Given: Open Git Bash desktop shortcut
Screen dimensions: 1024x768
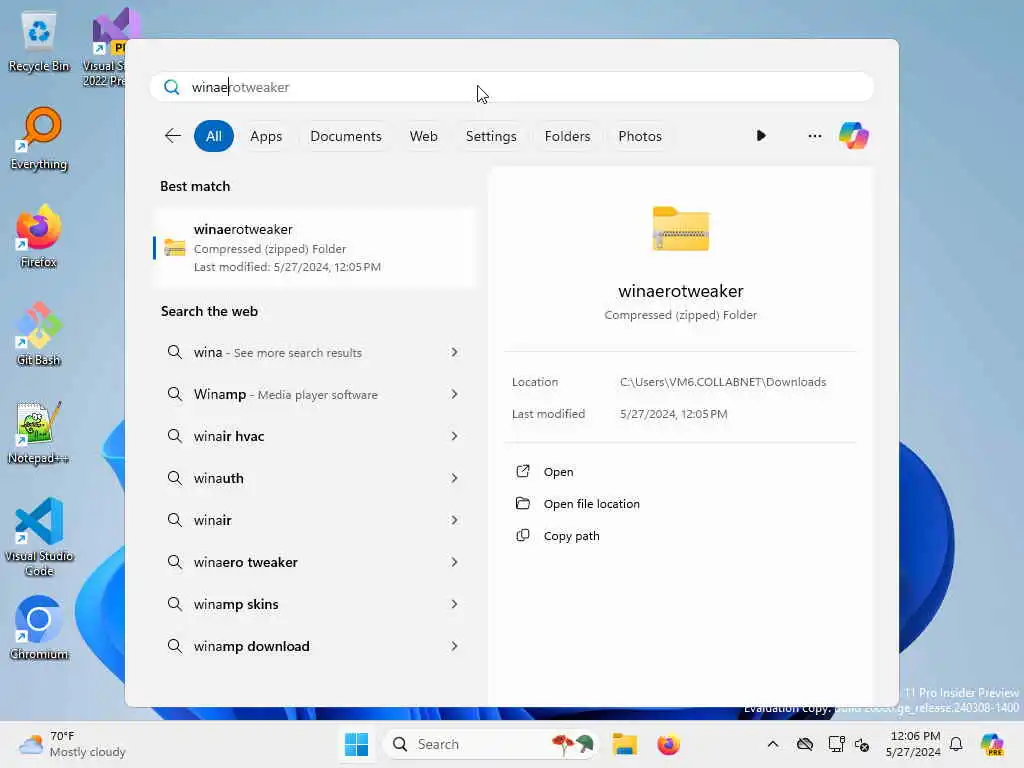Looking at the screenshot, I should [39, 334].
